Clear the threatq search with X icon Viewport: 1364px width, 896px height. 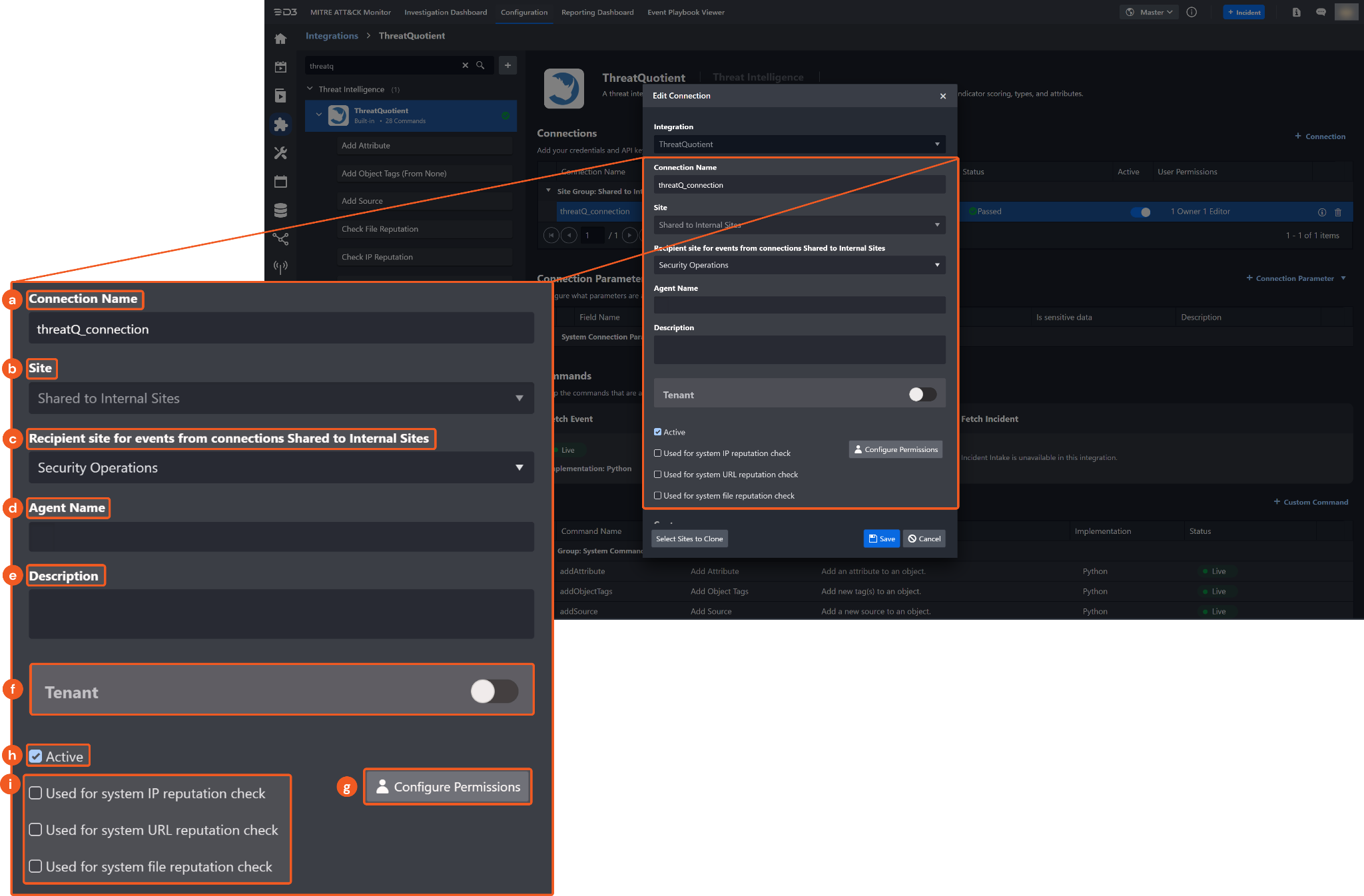(x=465, y=65)
